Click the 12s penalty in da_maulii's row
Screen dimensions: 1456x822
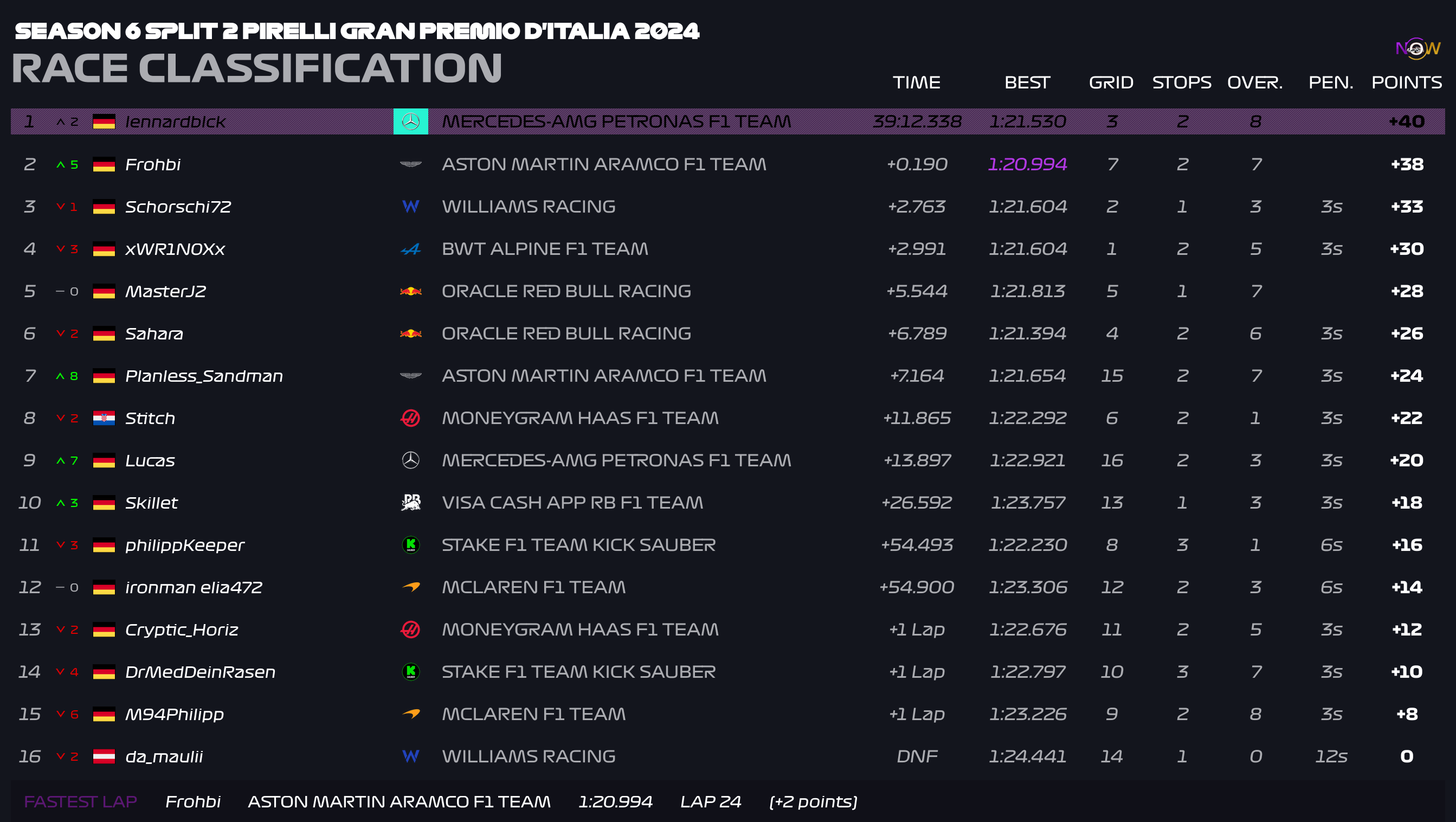point(1331,756)
